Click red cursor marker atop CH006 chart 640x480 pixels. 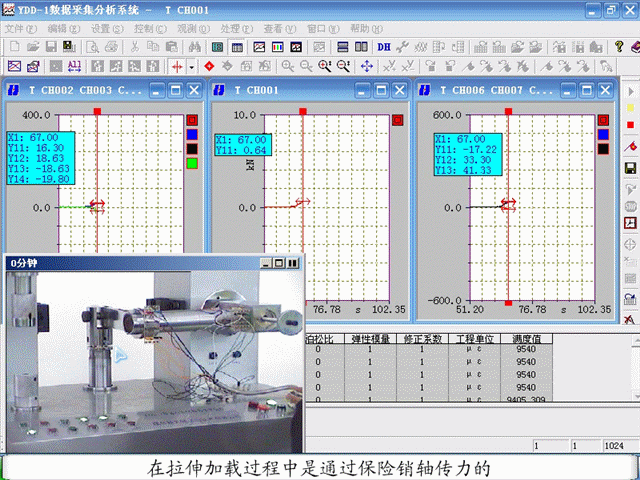[508, 107]
